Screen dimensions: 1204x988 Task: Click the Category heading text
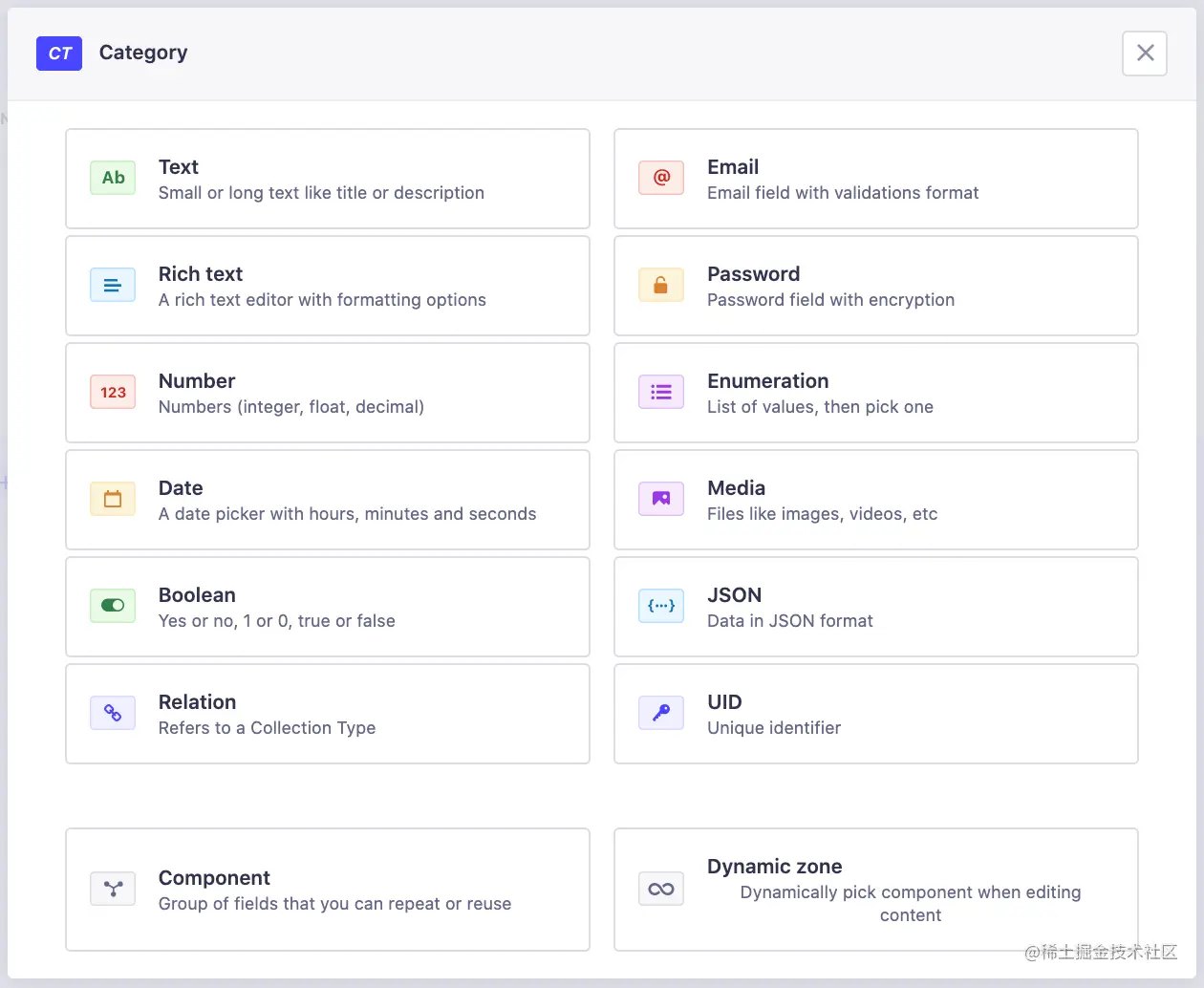click(143, 53)
